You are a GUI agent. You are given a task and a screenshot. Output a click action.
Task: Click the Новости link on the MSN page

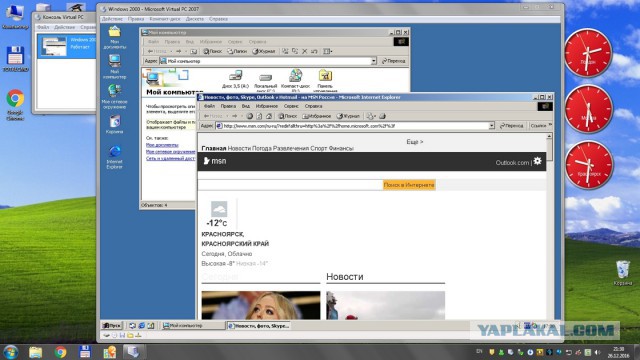239,149
